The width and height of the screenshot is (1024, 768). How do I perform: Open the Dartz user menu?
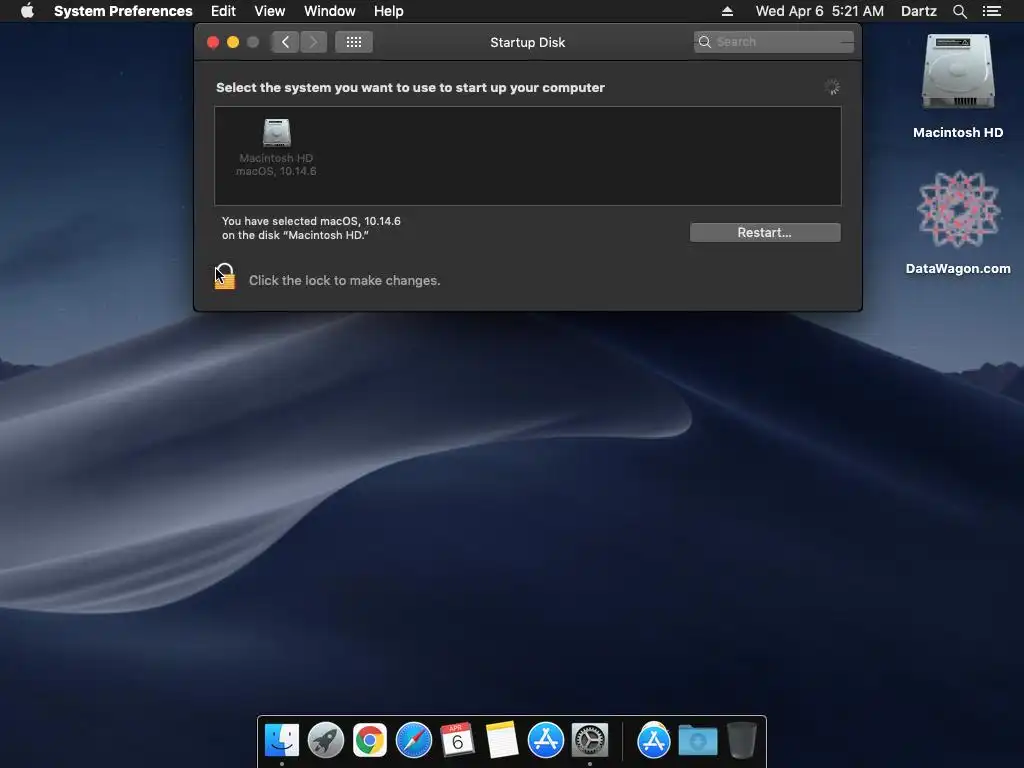(x=918, y=11)
